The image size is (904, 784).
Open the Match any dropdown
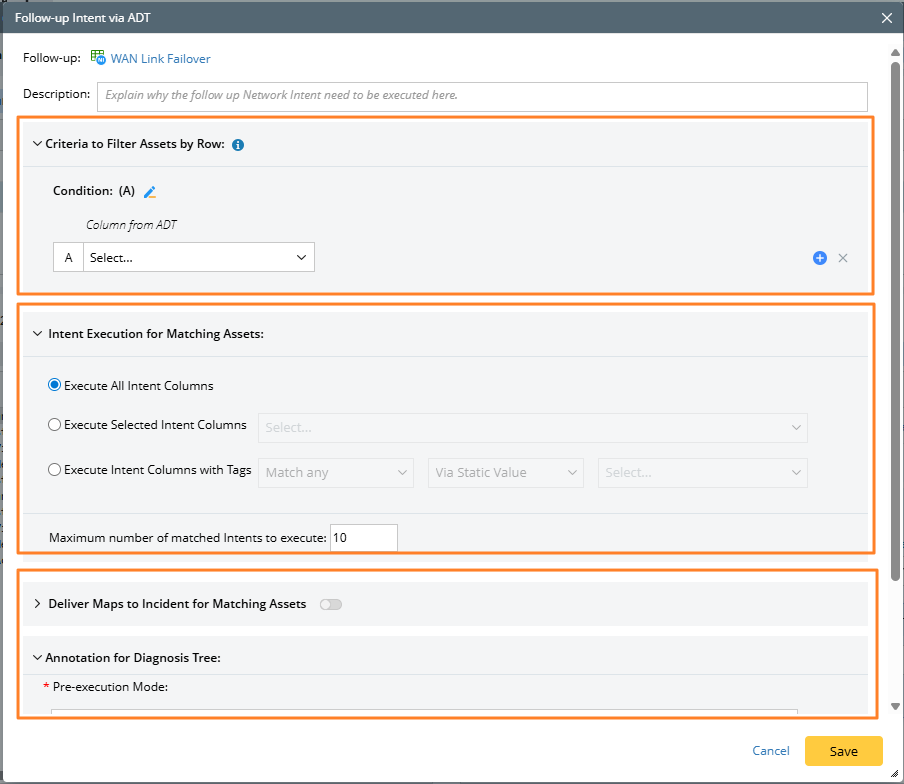coord(336,473)
